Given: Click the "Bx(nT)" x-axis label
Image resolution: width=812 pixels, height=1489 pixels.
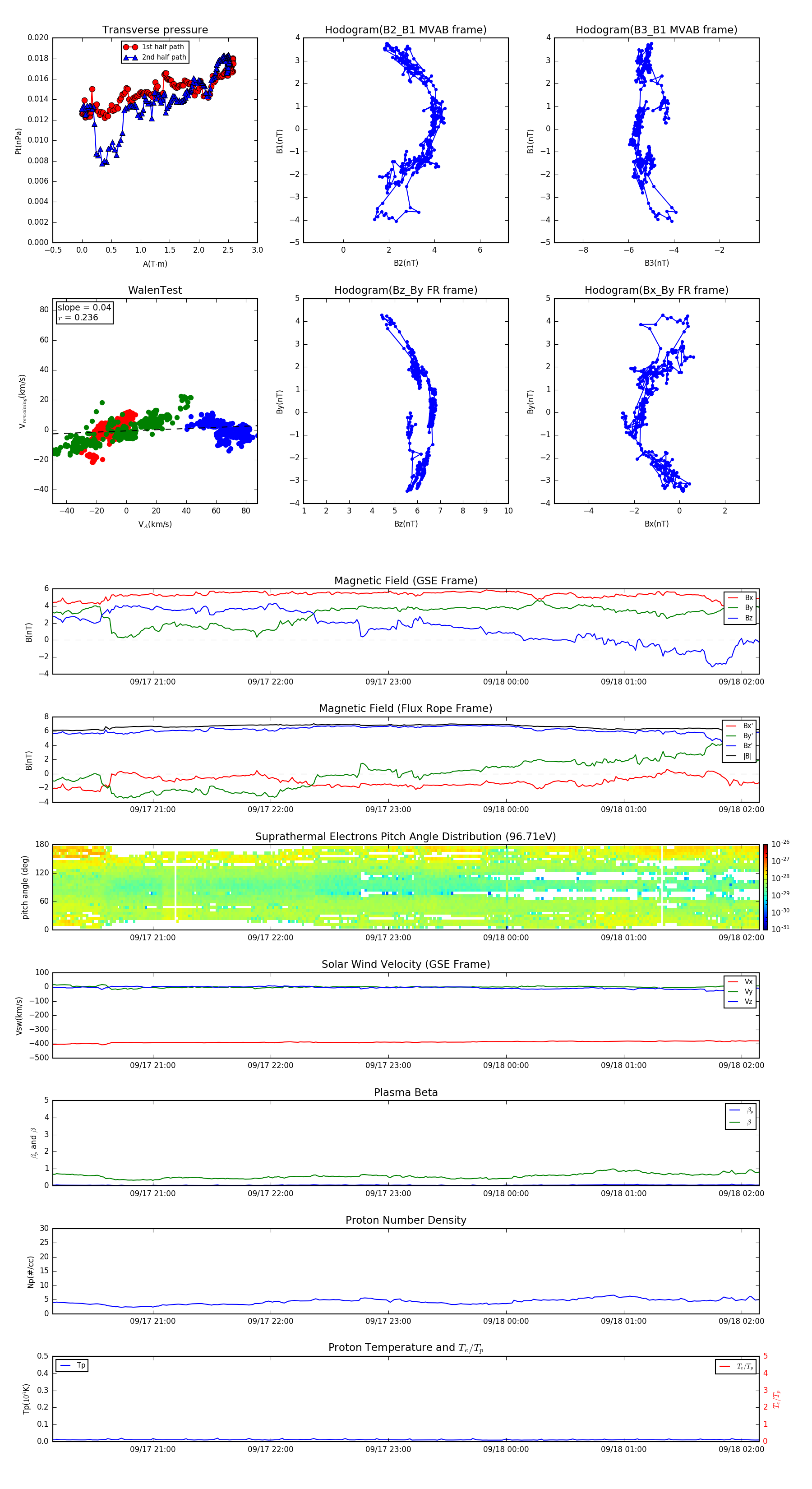Looking at the screenshot, I should point(656,524).
